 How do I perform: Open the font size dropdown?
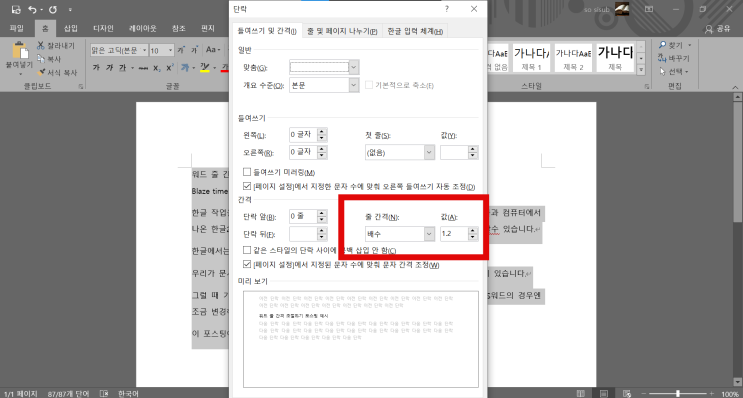click(171, 50)
